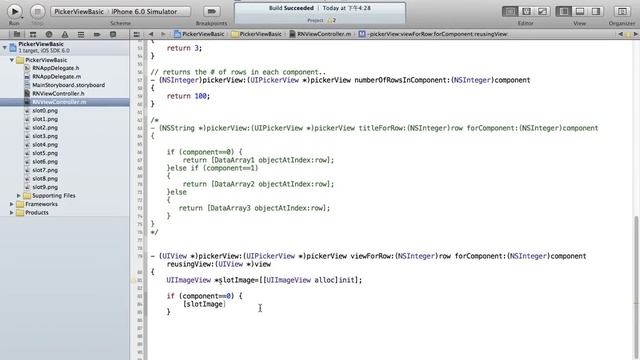This screenshot has height=360, width=640.
Task: Show the Issue navigator
Action: tap(65, 34)
